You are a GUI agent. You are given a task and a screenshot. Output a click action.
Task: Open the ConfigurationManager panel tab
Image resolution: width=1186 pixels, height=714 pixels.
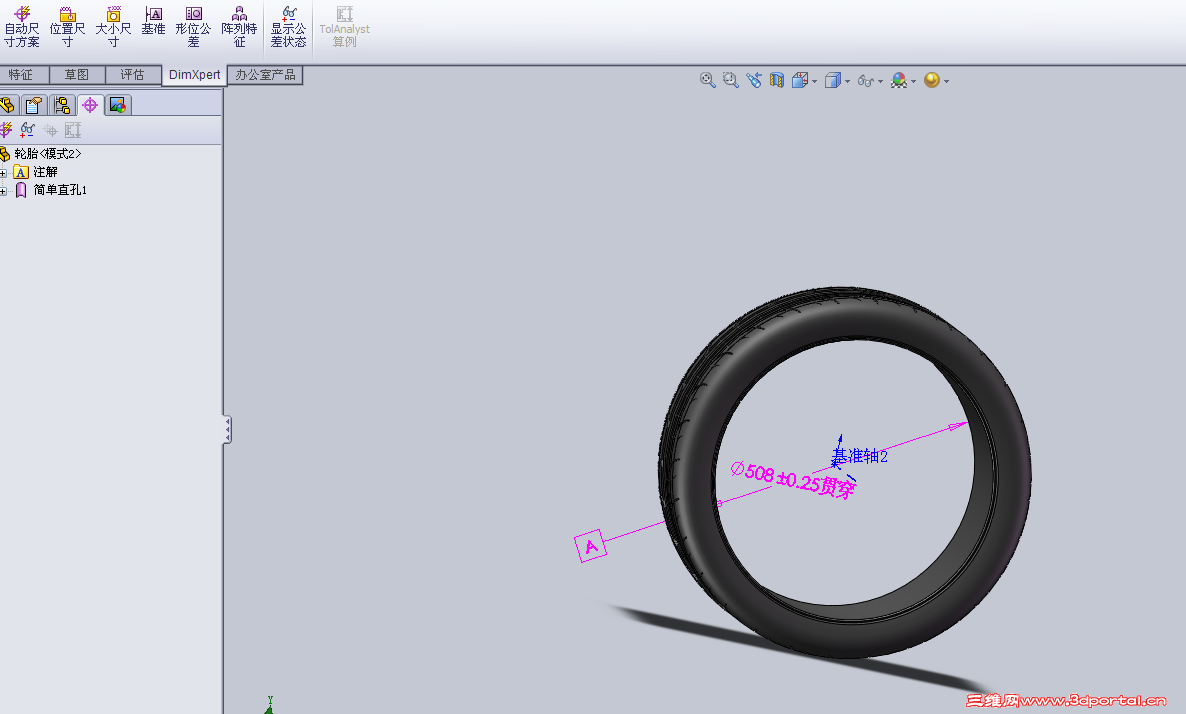point(61,105)
